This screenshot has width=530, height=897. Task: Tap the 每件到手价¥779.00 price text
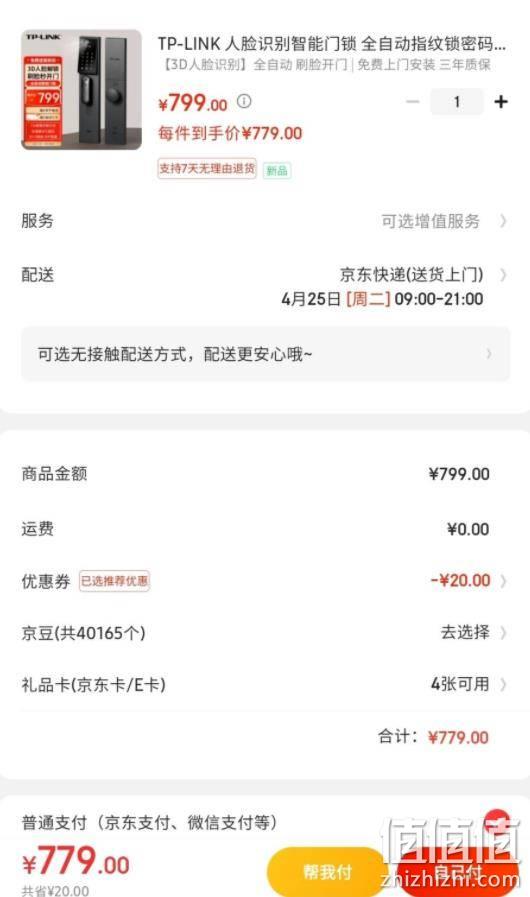click(230, 133)
